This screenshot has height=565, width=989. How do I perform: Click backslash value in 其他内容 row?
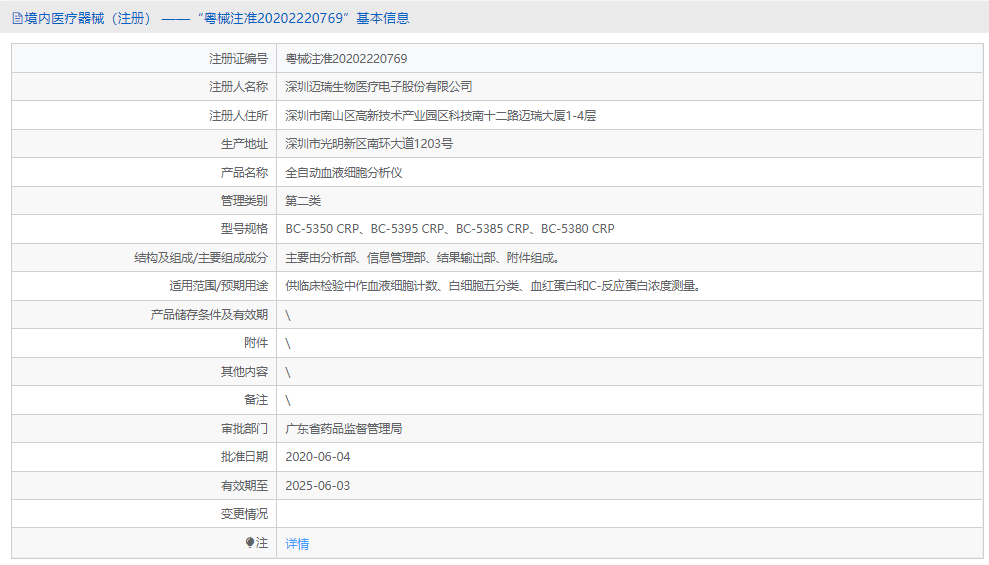pos(288,373)
